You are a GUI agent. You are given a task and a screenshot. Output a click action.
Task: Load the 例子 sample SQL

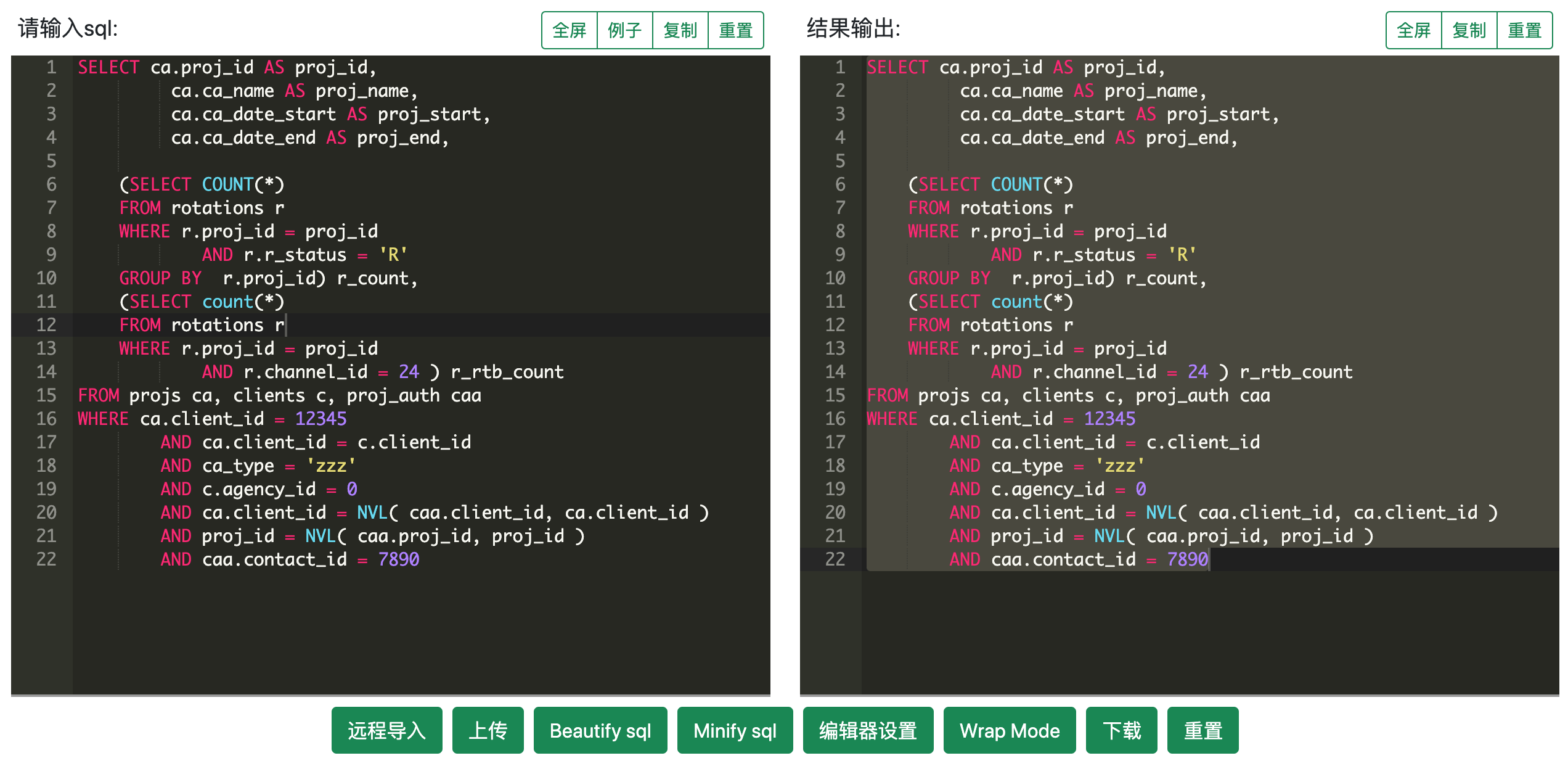(624, 30)
